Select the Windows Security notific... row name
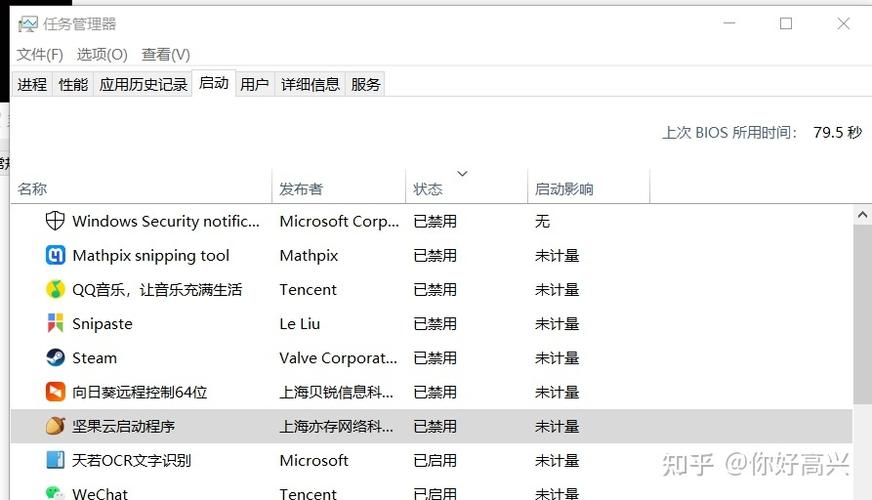This screenshot has width=872, height=500. tap(166, 221)
